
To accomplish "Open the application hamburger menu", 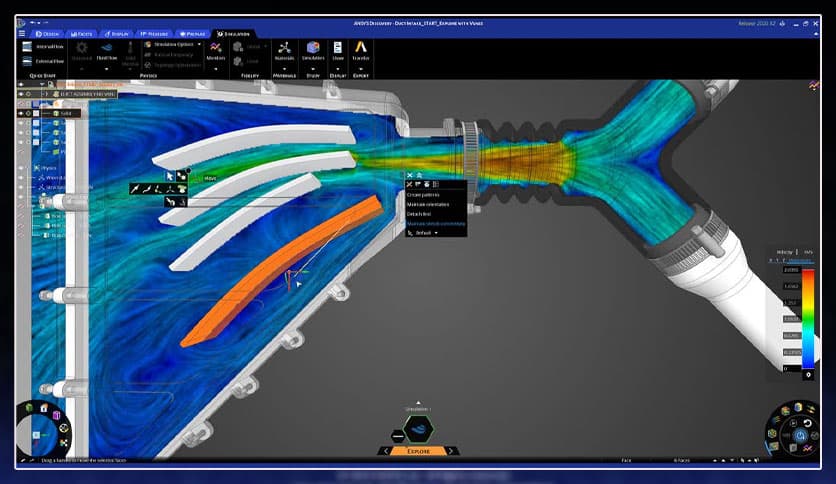I will (x=22, y=34).
